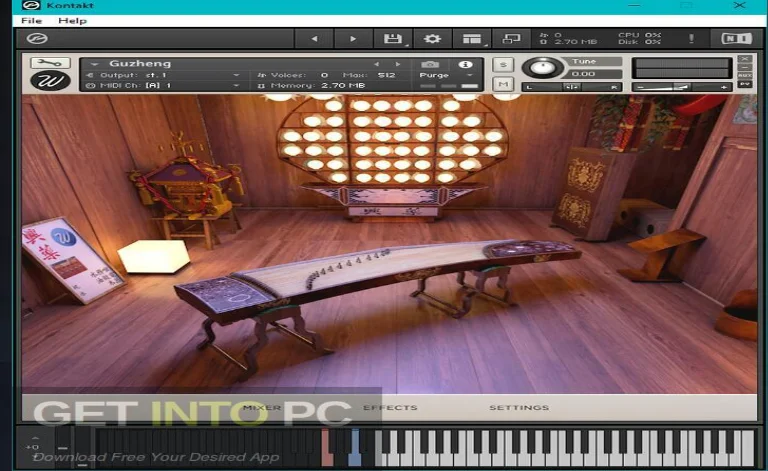Screen dimensions: 768x471
Task: Open snapshot view with camera icon
Action: [430, 64]
